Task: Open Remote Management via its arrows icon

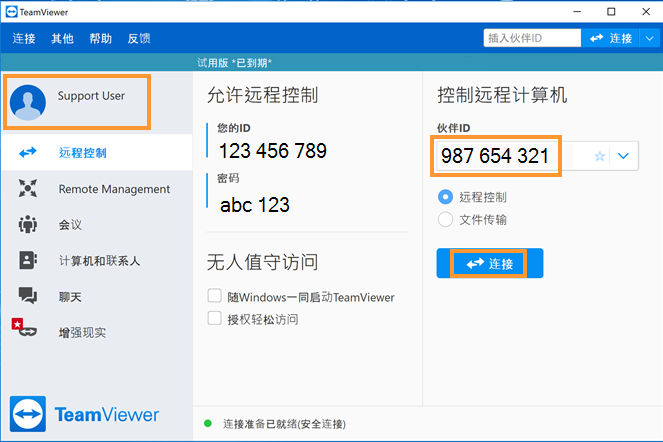Action: 28,188
